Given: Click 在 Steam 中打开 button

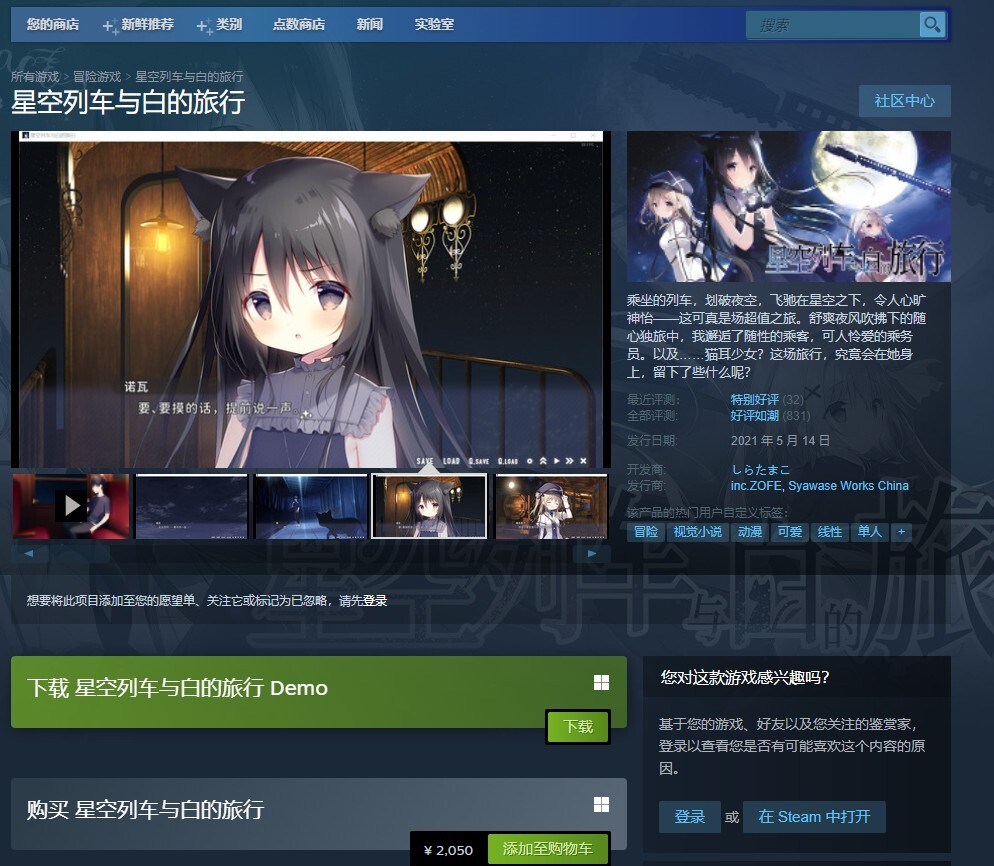Looking at the screenshot, I should click(x=814, y=817).
